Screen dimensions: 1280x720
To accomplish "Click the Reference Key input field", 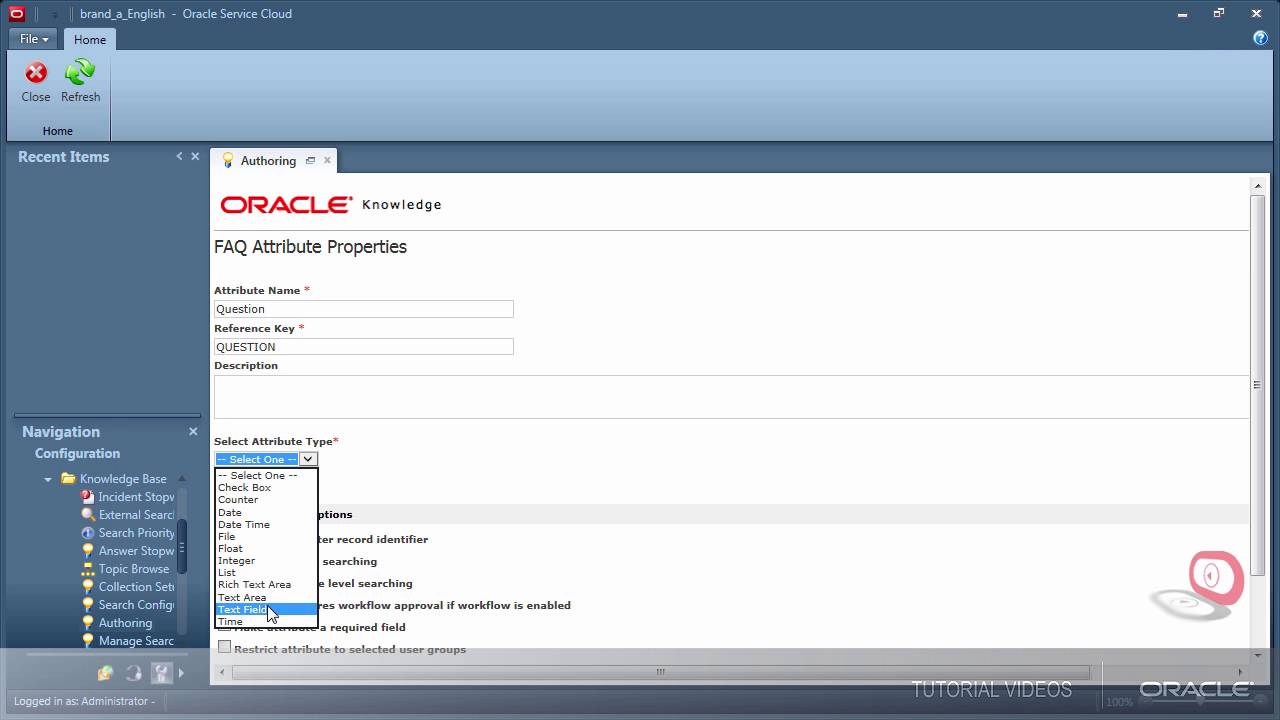I will (363, 347).
